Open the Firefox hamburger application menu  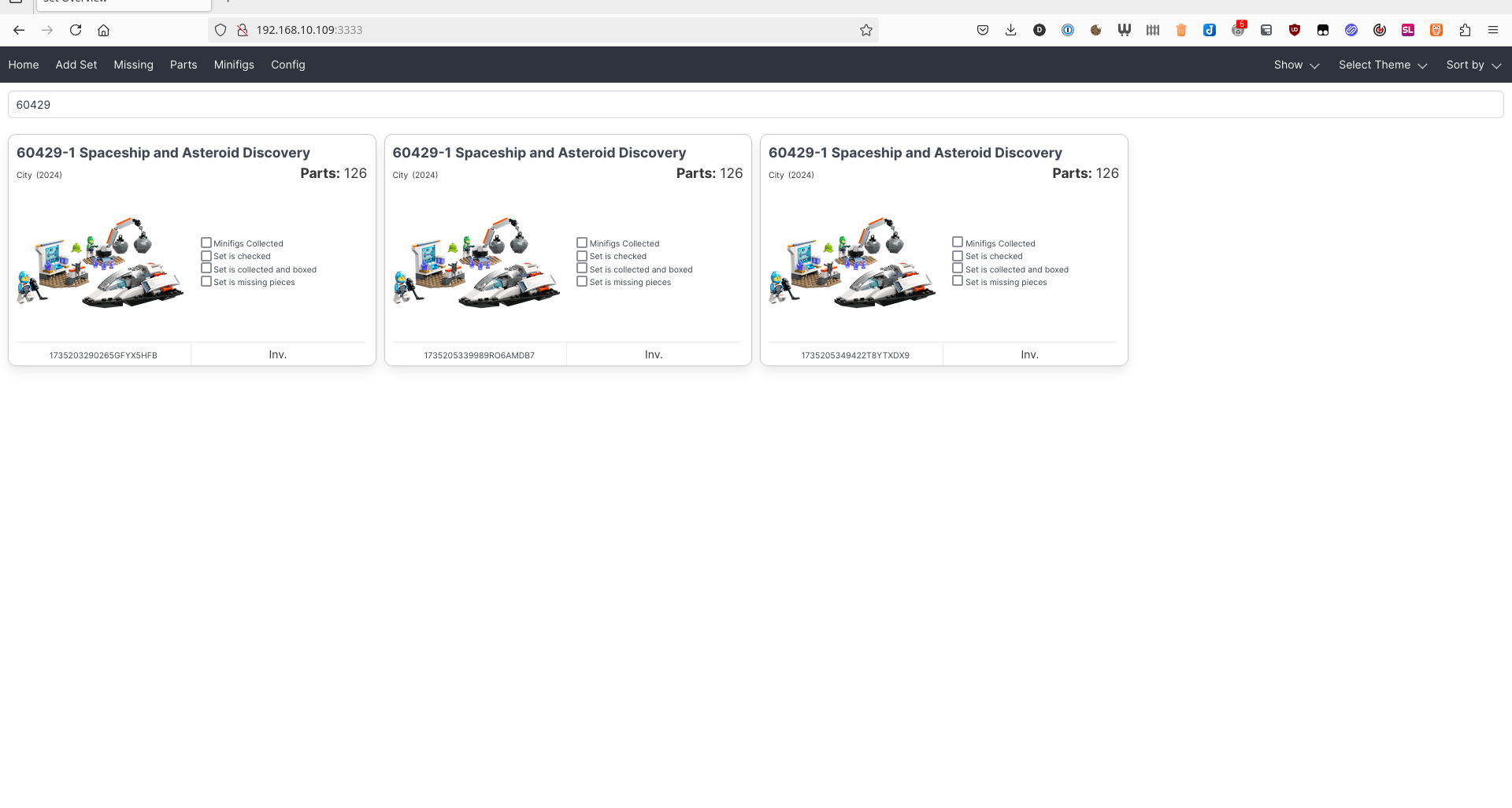point(1492,30)
